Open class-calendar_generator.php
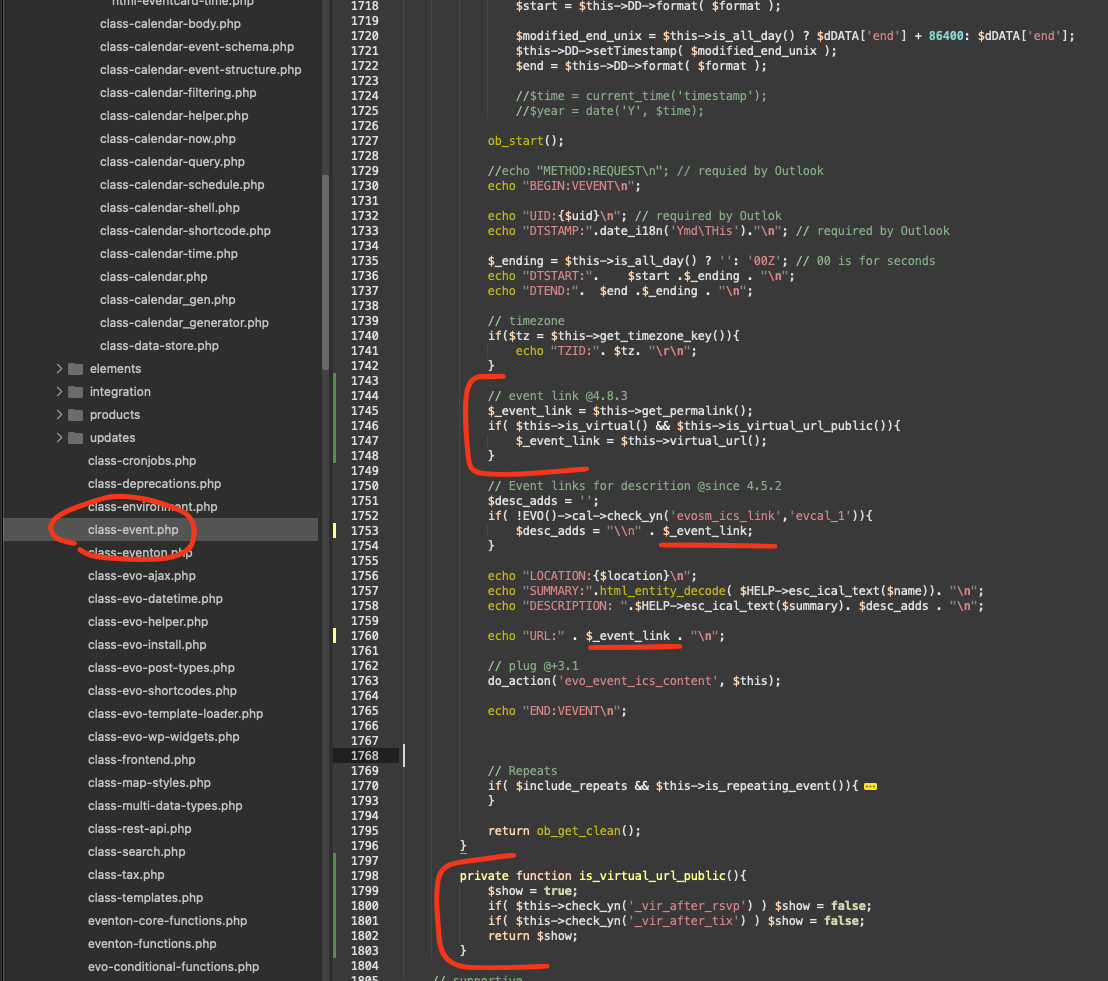The width and height of the screenshot is (1108, 981). coord(184,322)
